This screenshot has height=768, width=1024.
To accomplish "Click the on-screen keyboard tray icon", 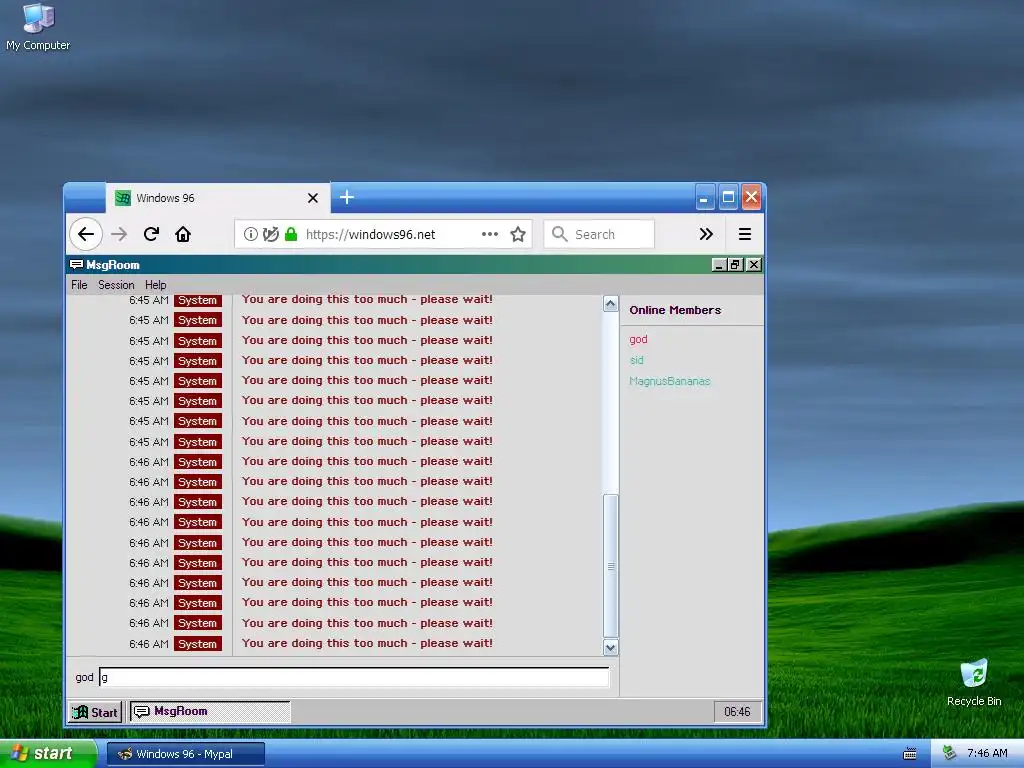I will (x=910, y=754).
